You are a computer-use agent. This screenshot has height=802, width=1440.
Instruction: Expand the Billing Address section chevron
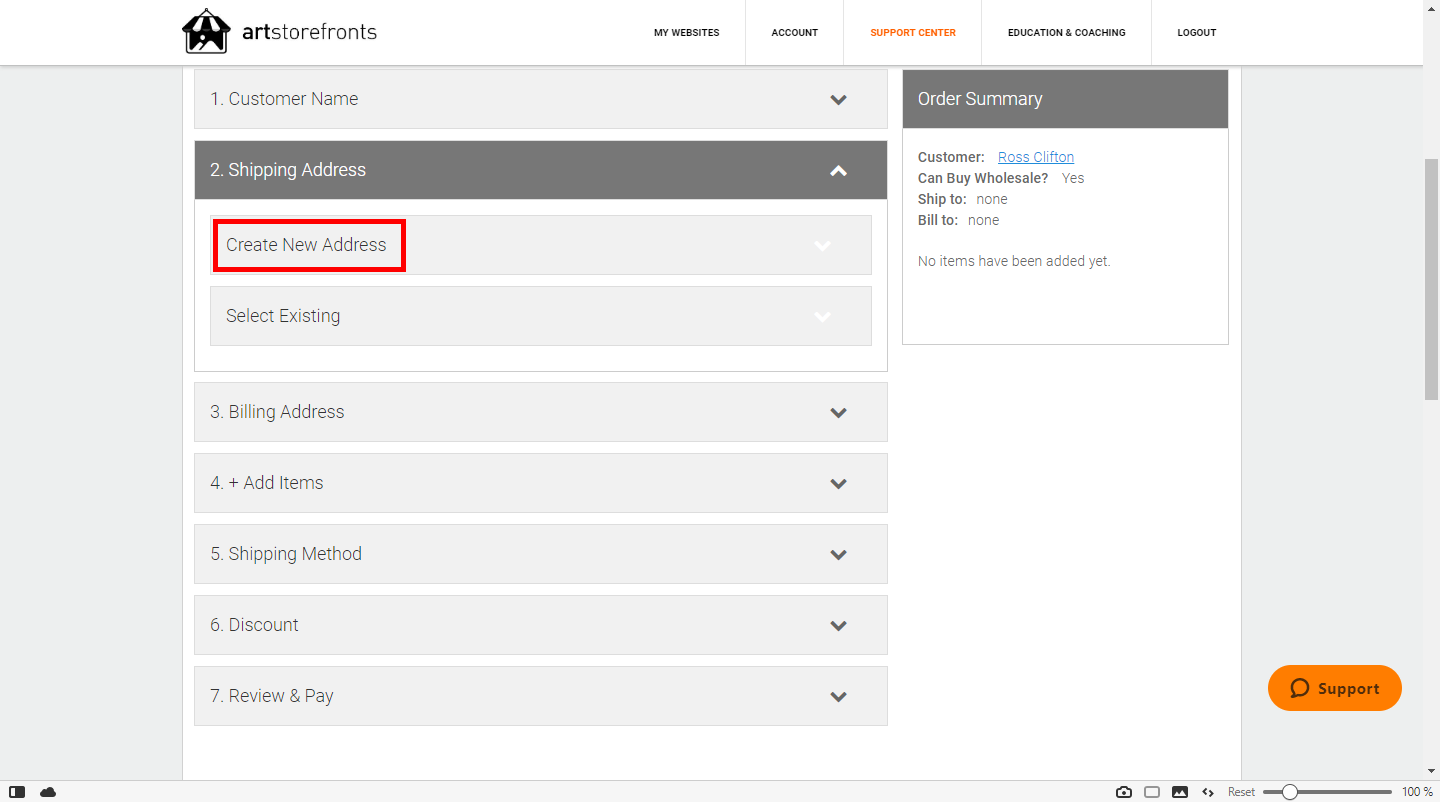pos(838,412)
